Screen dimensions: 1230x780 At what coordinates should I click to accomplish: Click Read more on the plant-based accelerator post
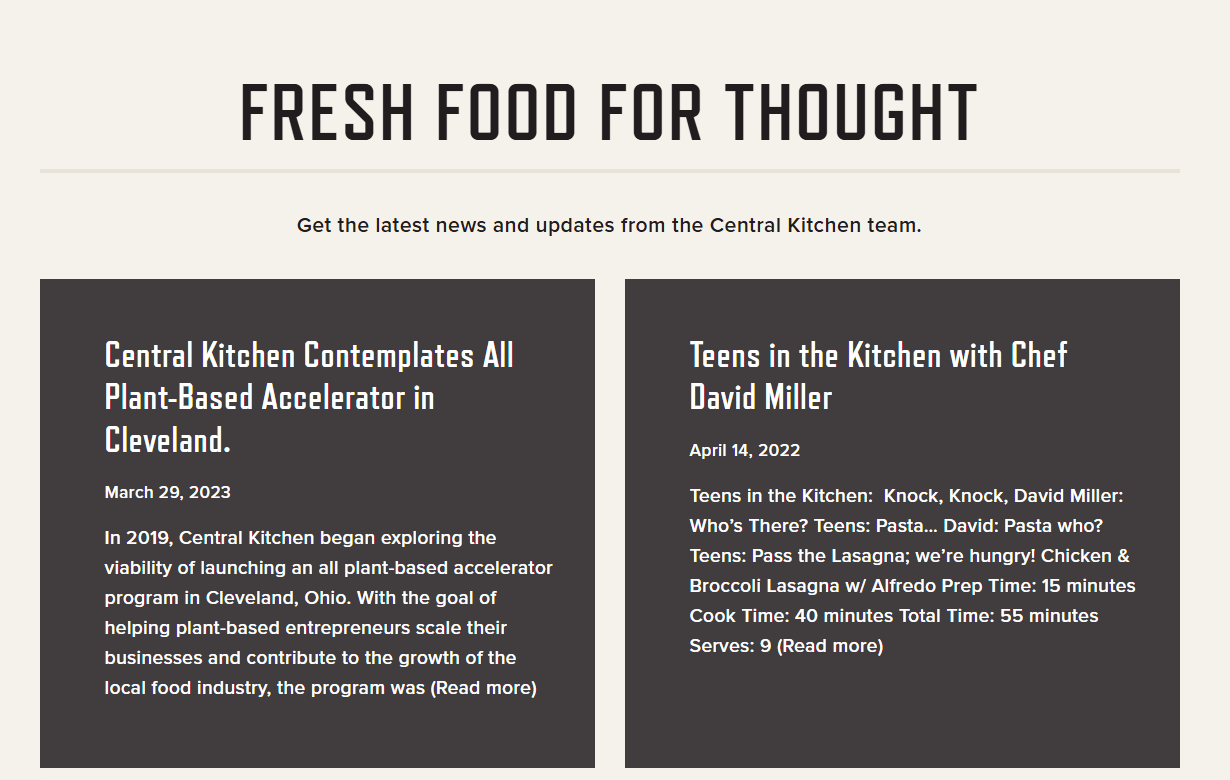tap(484, 688)
